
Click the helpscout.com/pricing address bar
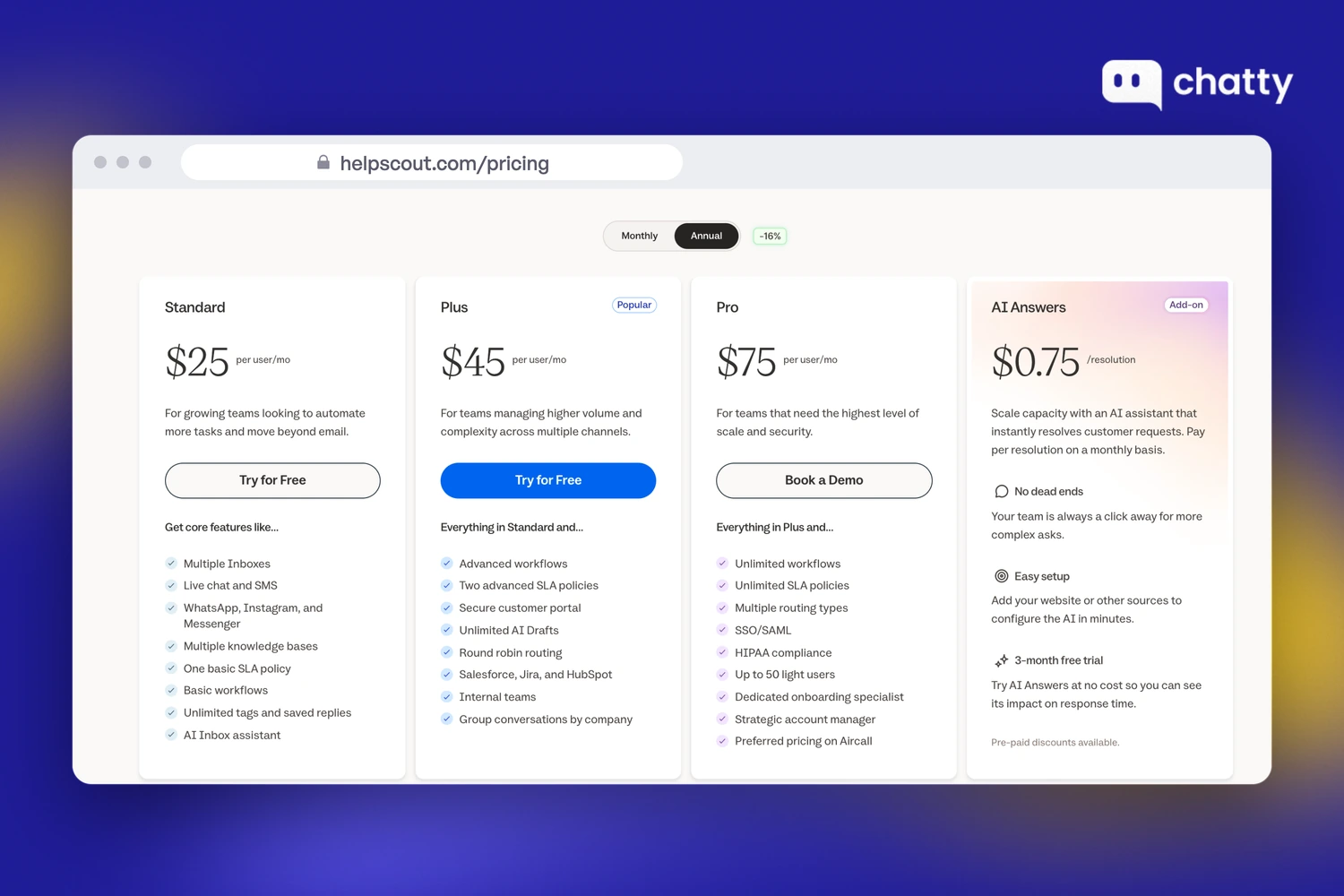point(432,162)
